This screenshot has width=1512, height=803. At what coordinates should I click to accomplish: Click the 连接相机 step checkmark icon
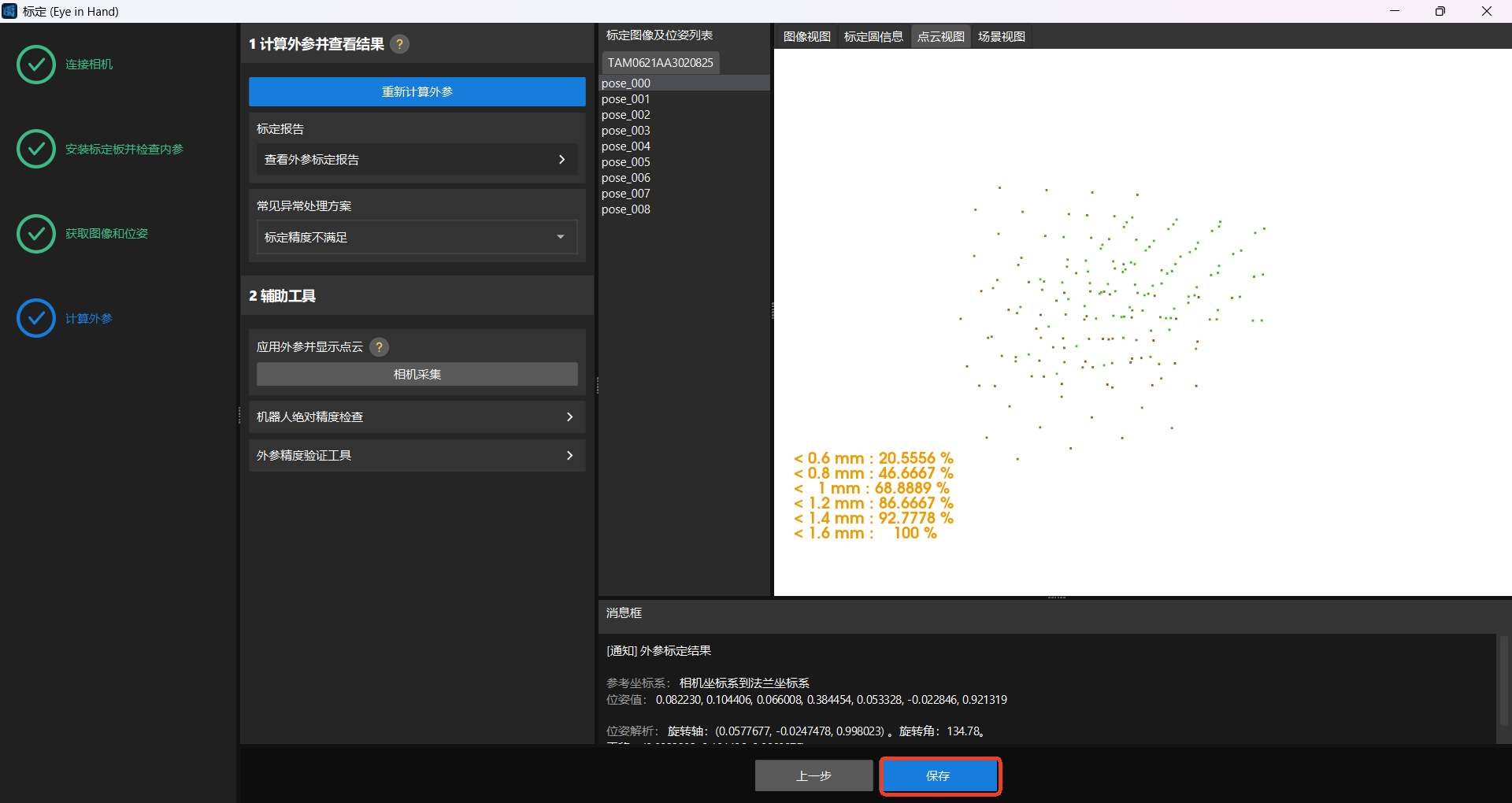(x=36, y=65)
